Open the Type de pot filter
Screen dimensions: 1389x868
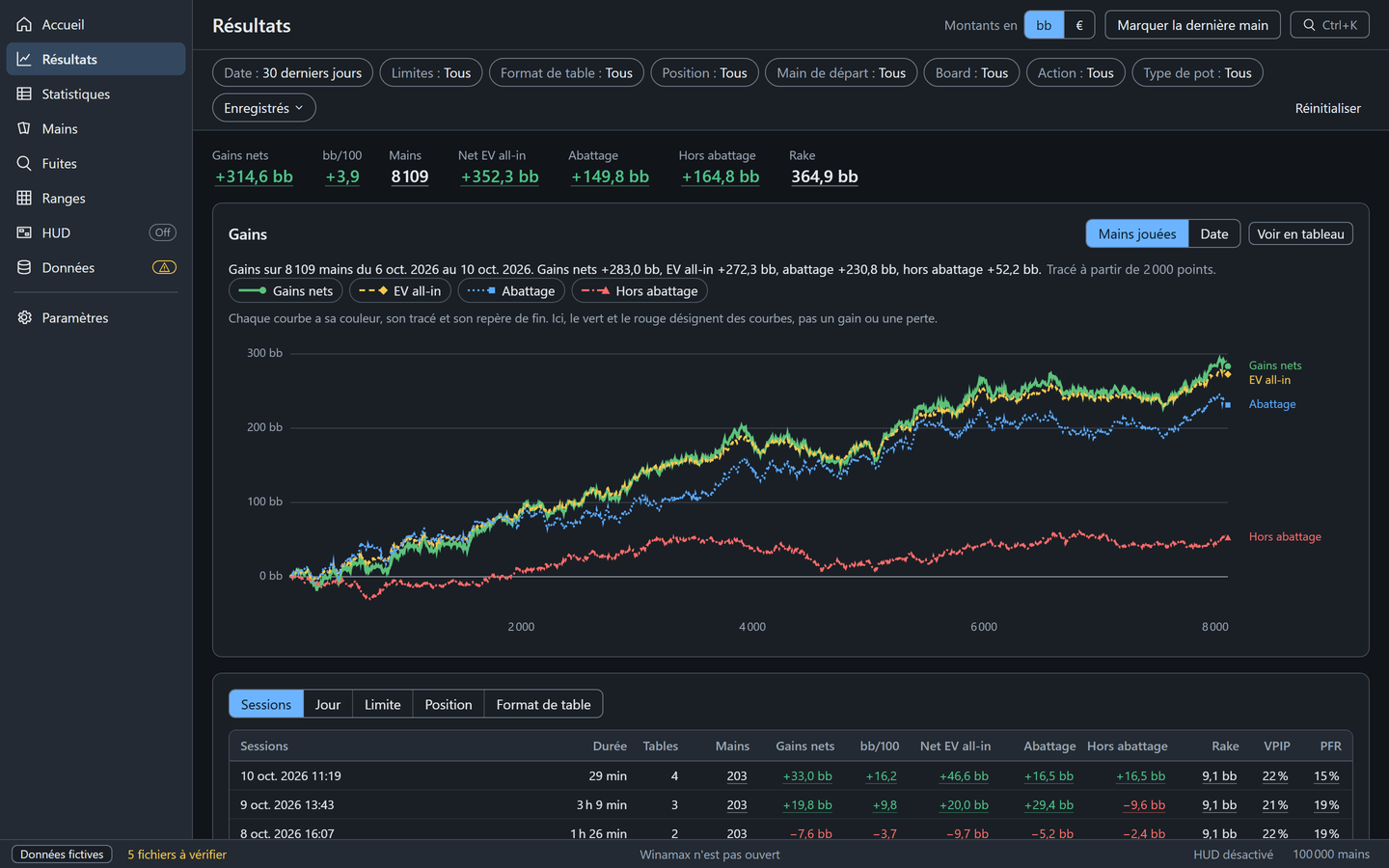point(1197,73)
